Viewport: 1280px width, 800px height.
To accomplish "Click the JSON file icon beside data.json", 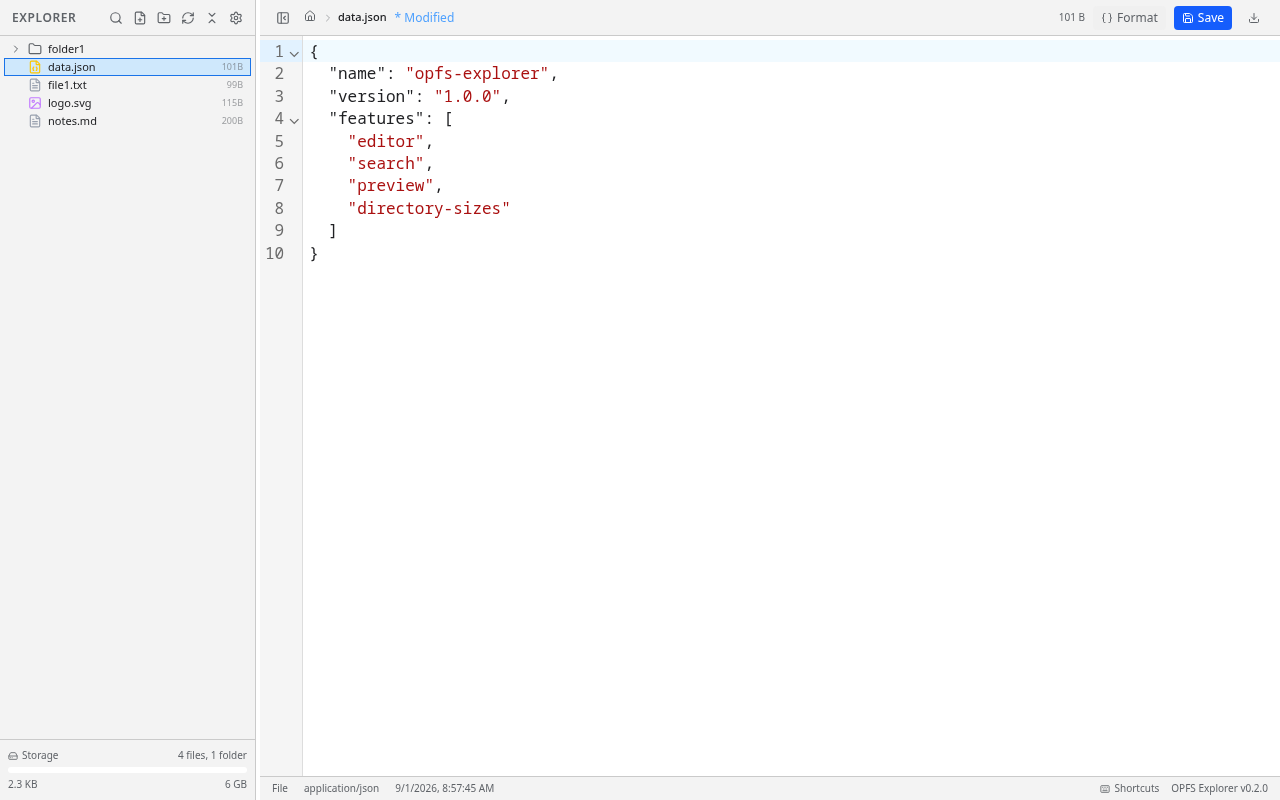I will pos(35,67).
